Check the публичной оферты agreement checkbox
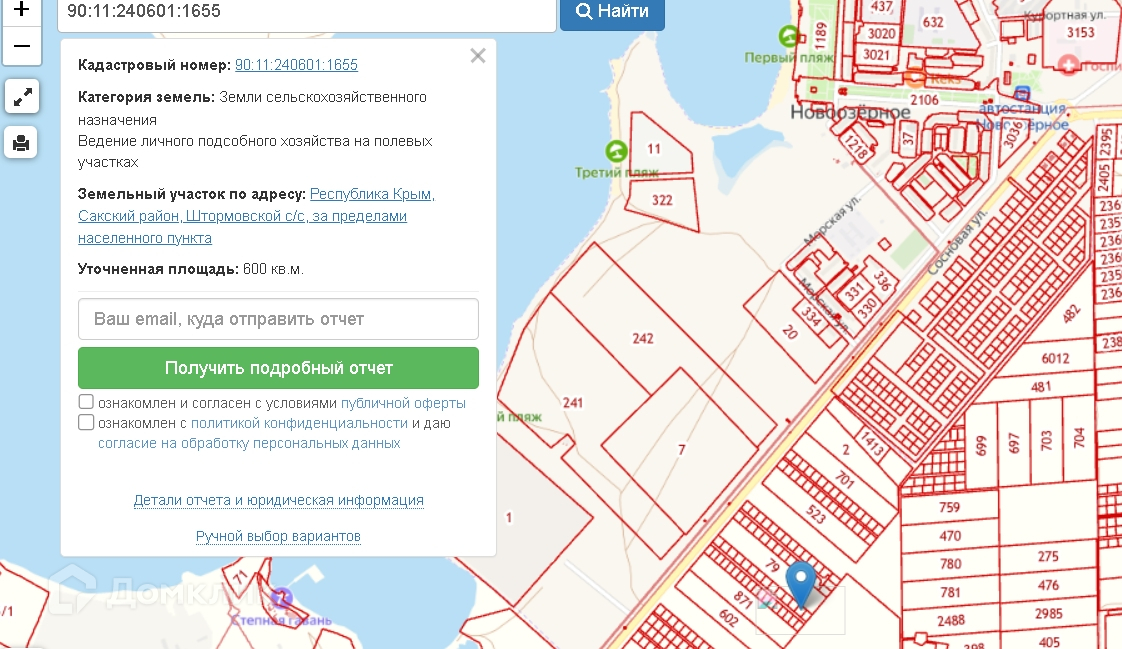The width and height of the screenshot is (1122, 649). [x=86, y=402]
